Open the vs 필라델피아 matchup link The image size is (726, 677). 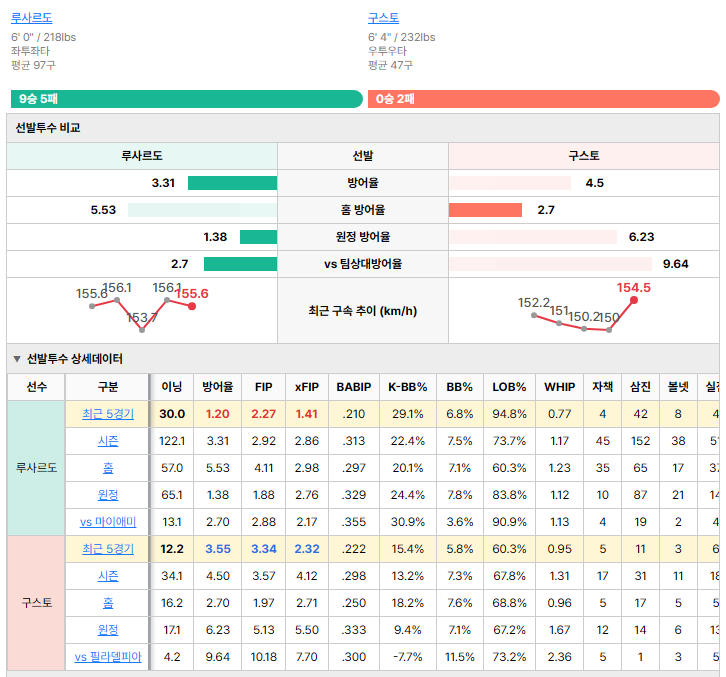click(x=108, y=657)
